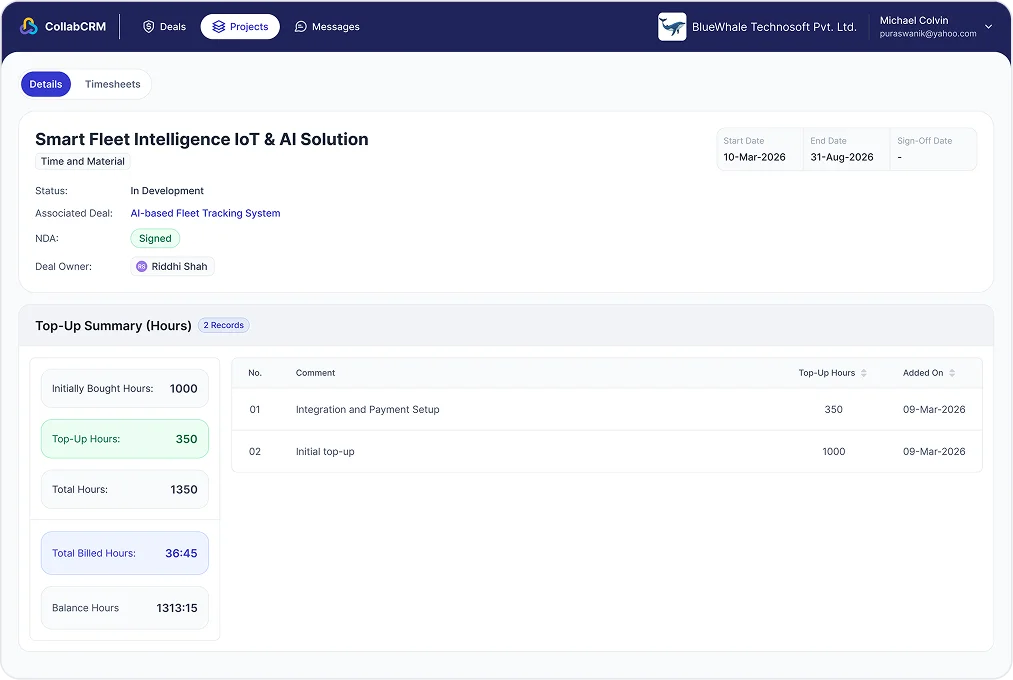Screen dimensions: 1013x680
Task: Click the CollabCRM logo icon
Action: click(29, 26)
